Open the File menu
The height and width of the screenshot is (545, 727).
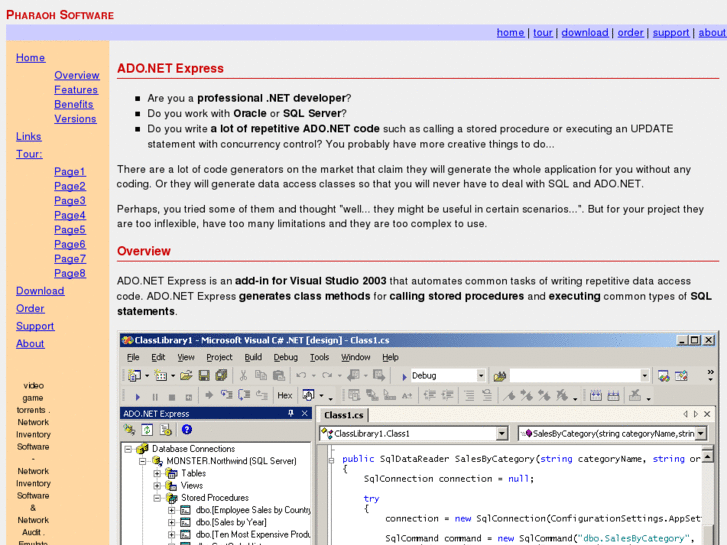click(133, 357)
